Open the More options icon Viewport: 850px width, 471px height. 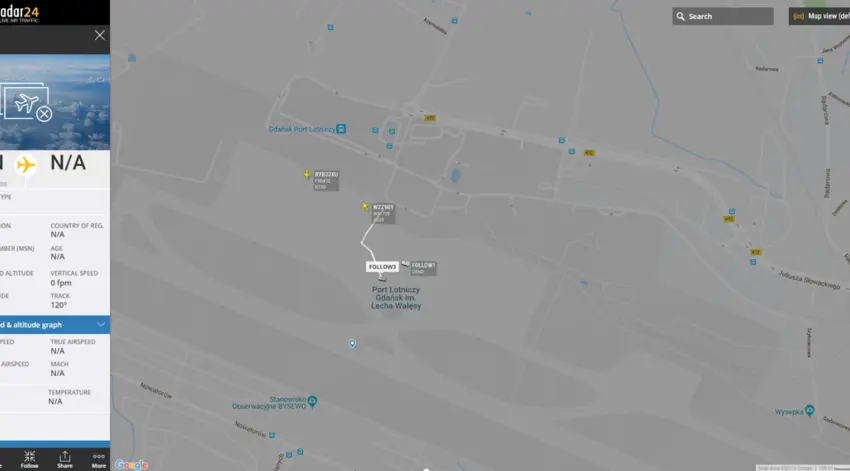(x=99, y=459)
